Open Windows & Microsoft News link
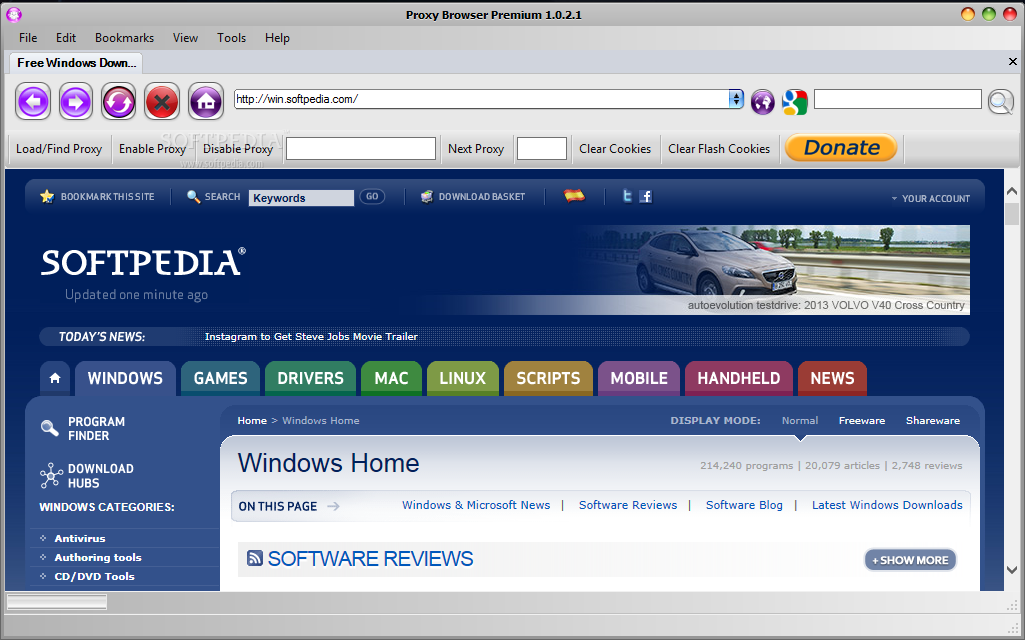1025x640 pixels. [x=476, y=505]
